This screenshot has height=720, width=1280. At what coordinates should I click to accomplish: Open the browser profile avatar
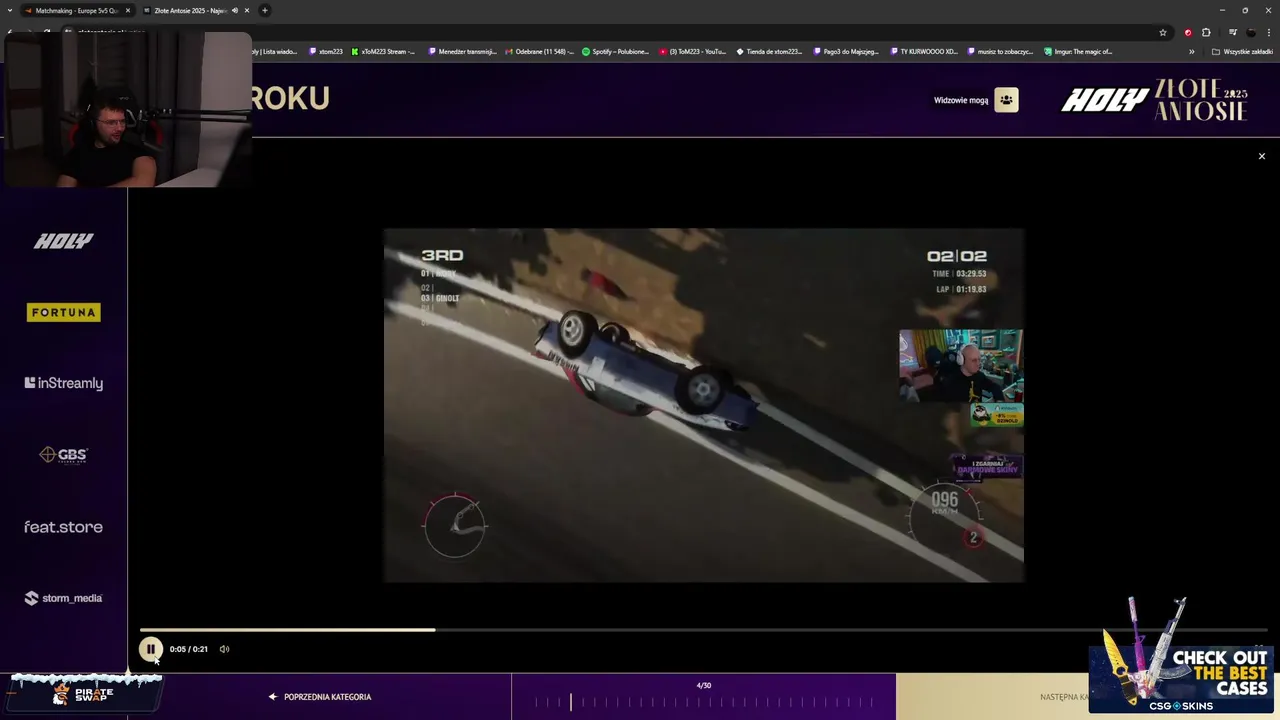point(1250,32)
